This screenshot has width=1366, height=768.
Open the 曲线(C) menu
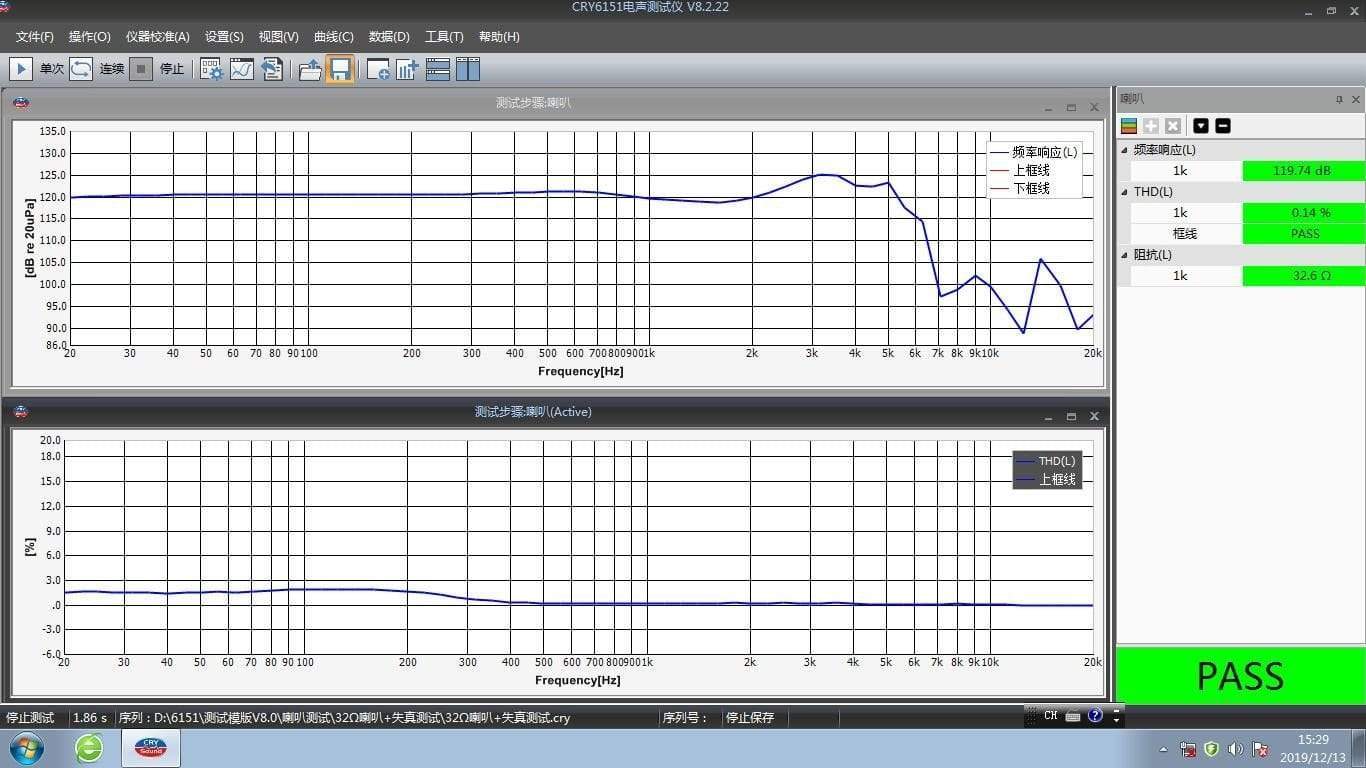tap(333, 37)
